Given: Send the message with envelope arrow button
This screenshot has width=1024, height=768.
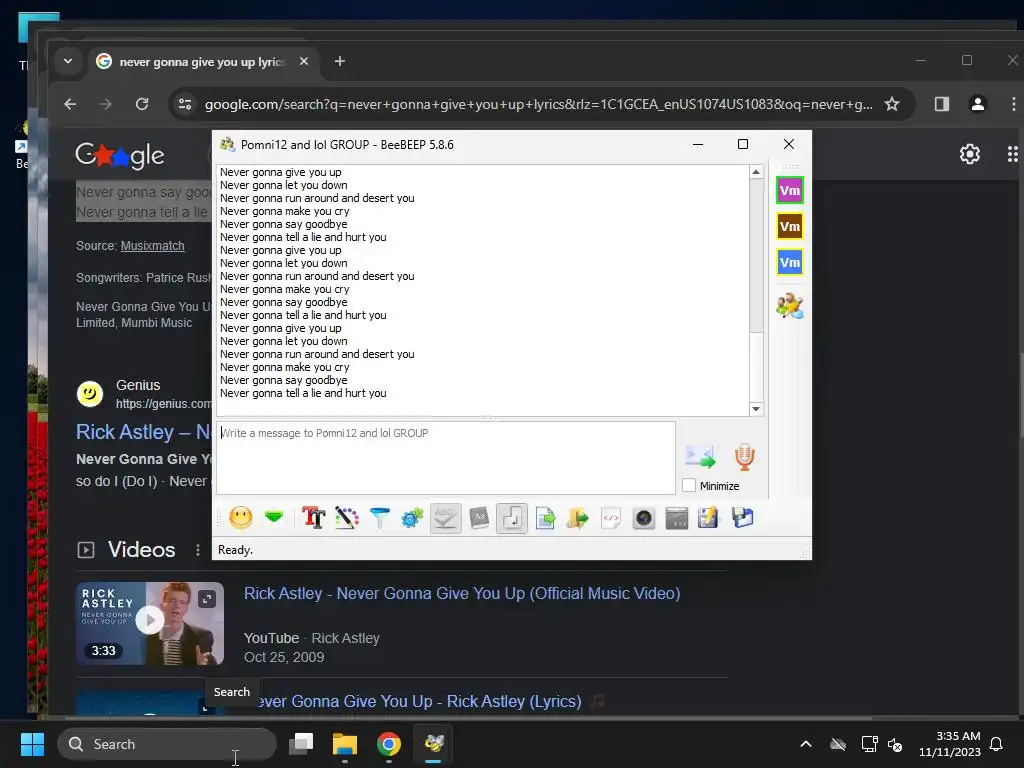Looking at the screenshot, I should click(x=700, y=456).
